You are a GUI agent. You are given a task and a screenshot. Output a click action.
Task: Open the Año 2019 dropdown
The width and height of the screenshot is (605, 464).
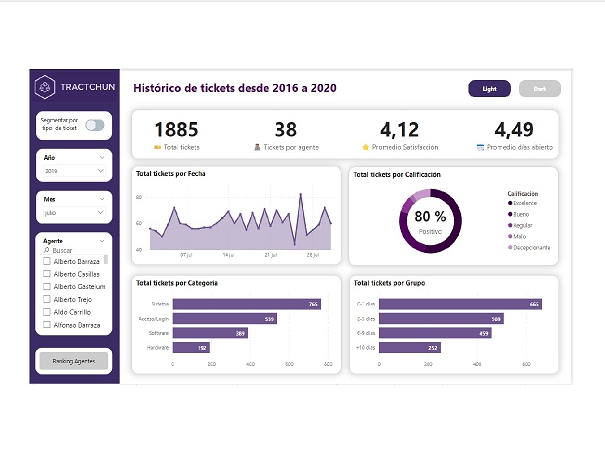[x=73, y=172]
